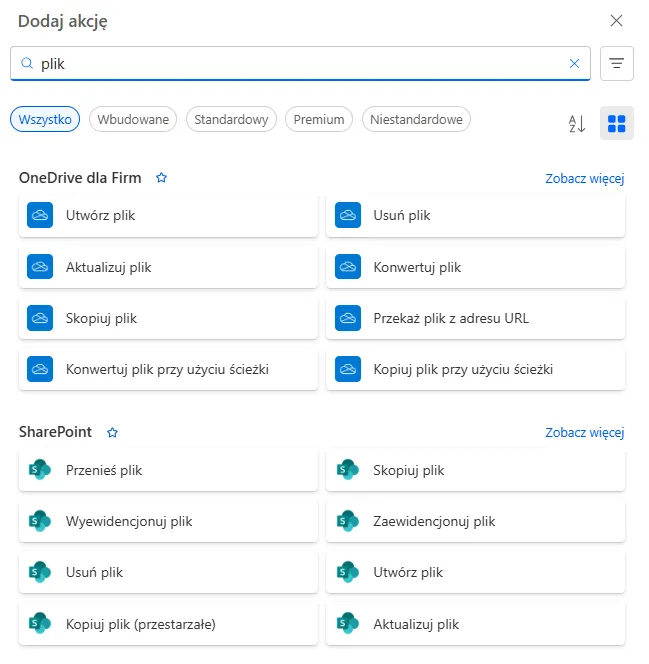Favorite OneDrive dla Firm with star

(x=161, y=178)
